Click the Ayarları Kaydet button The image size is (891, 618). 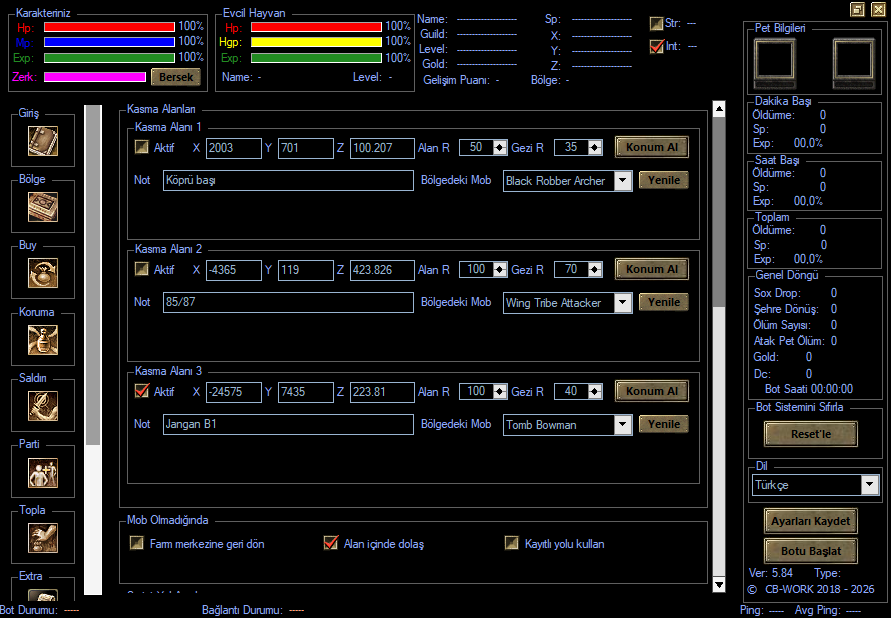[811, 521]
